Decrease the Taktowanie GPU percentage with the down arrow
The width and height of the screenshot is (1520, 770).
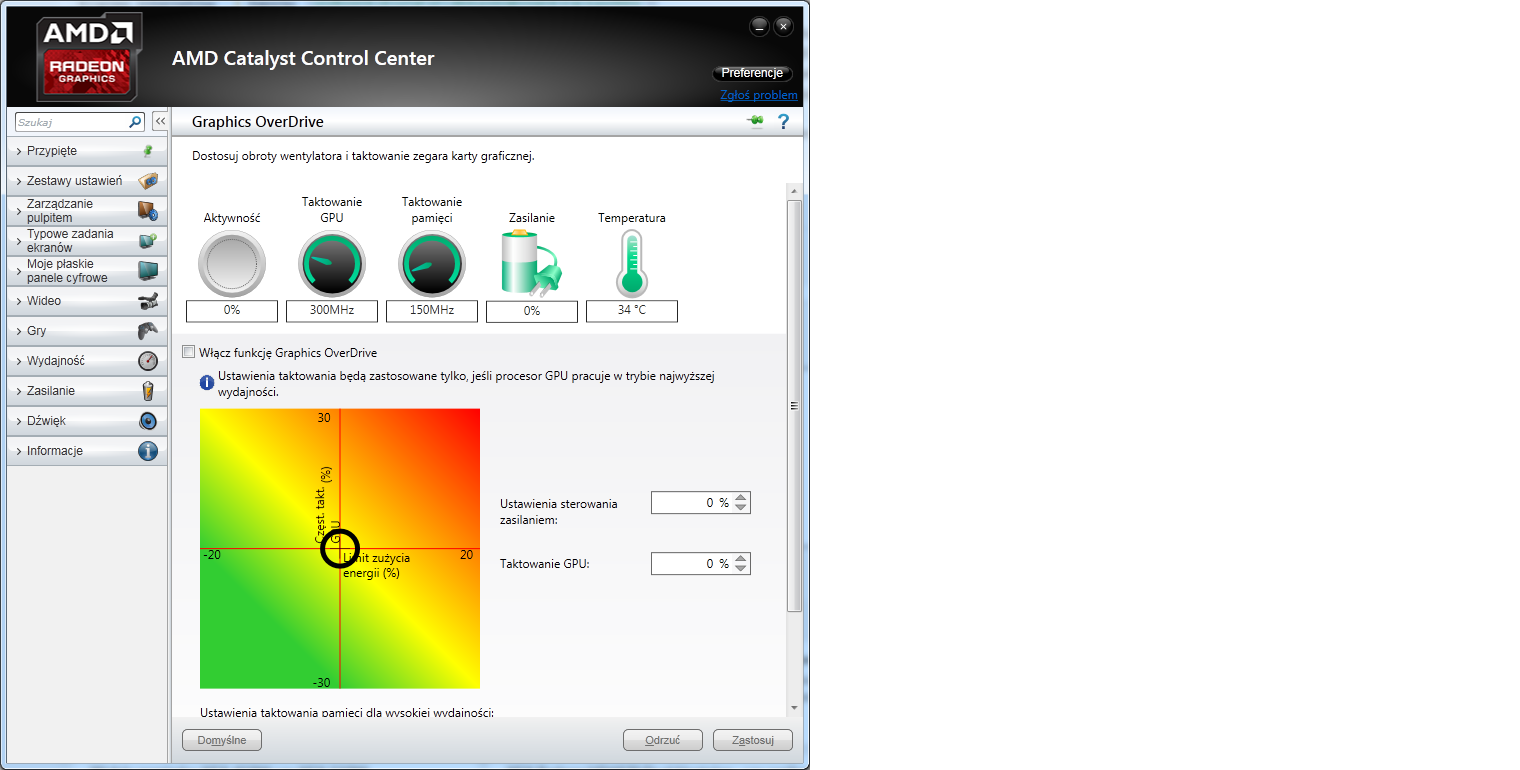(x=740, y=569)
